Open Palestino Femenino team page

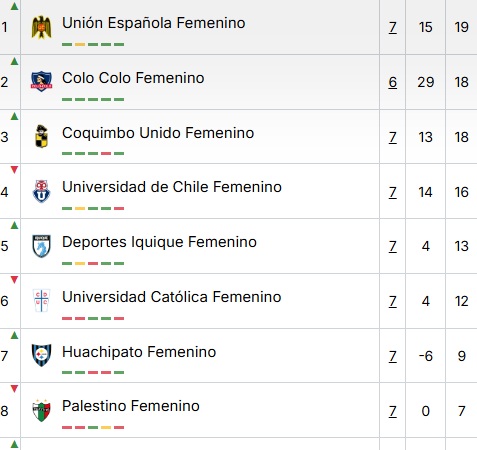coord(131,406)
